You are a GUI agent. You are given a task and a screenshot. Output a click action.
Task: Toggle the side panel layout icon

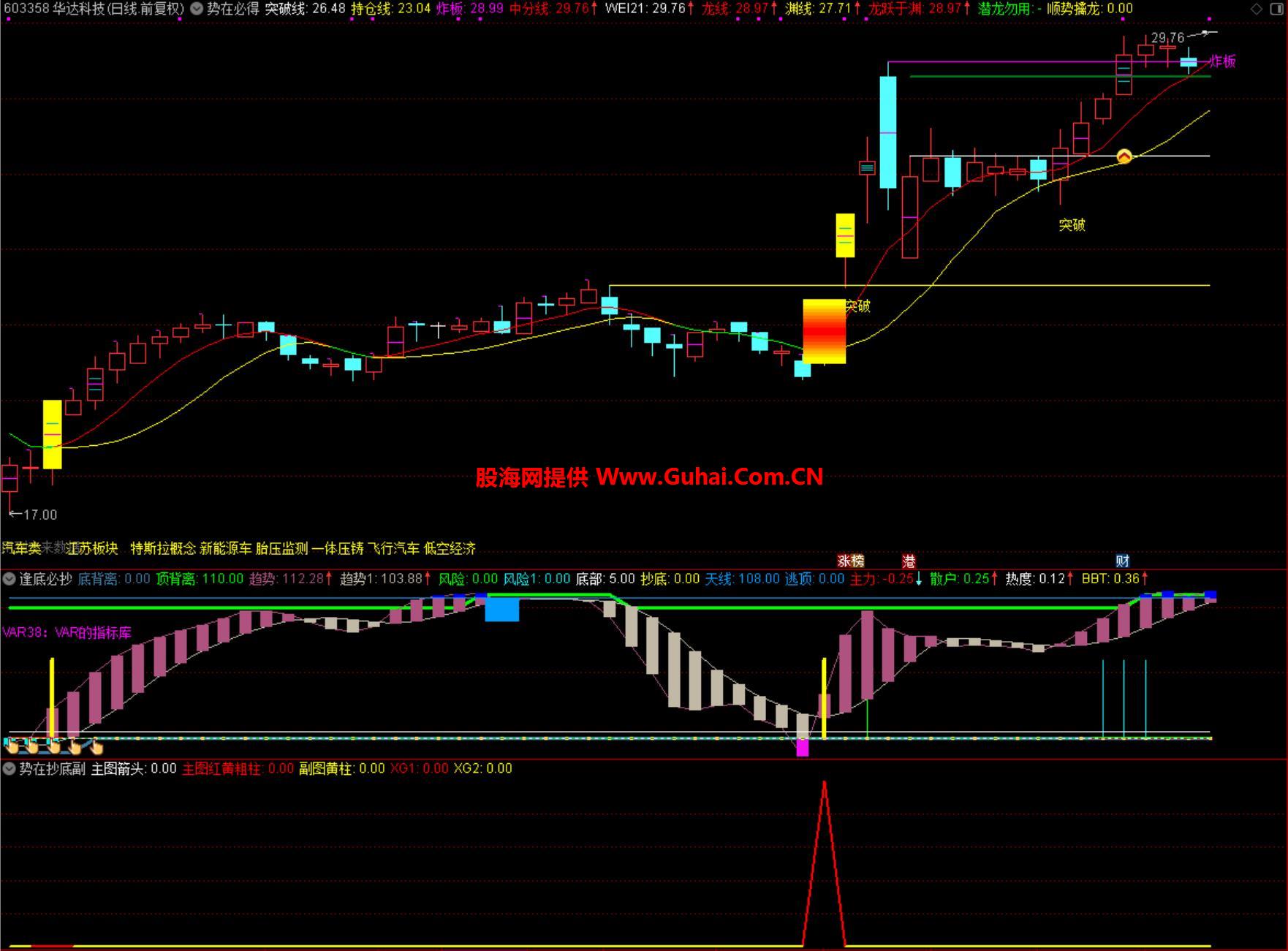(1276, 9)
